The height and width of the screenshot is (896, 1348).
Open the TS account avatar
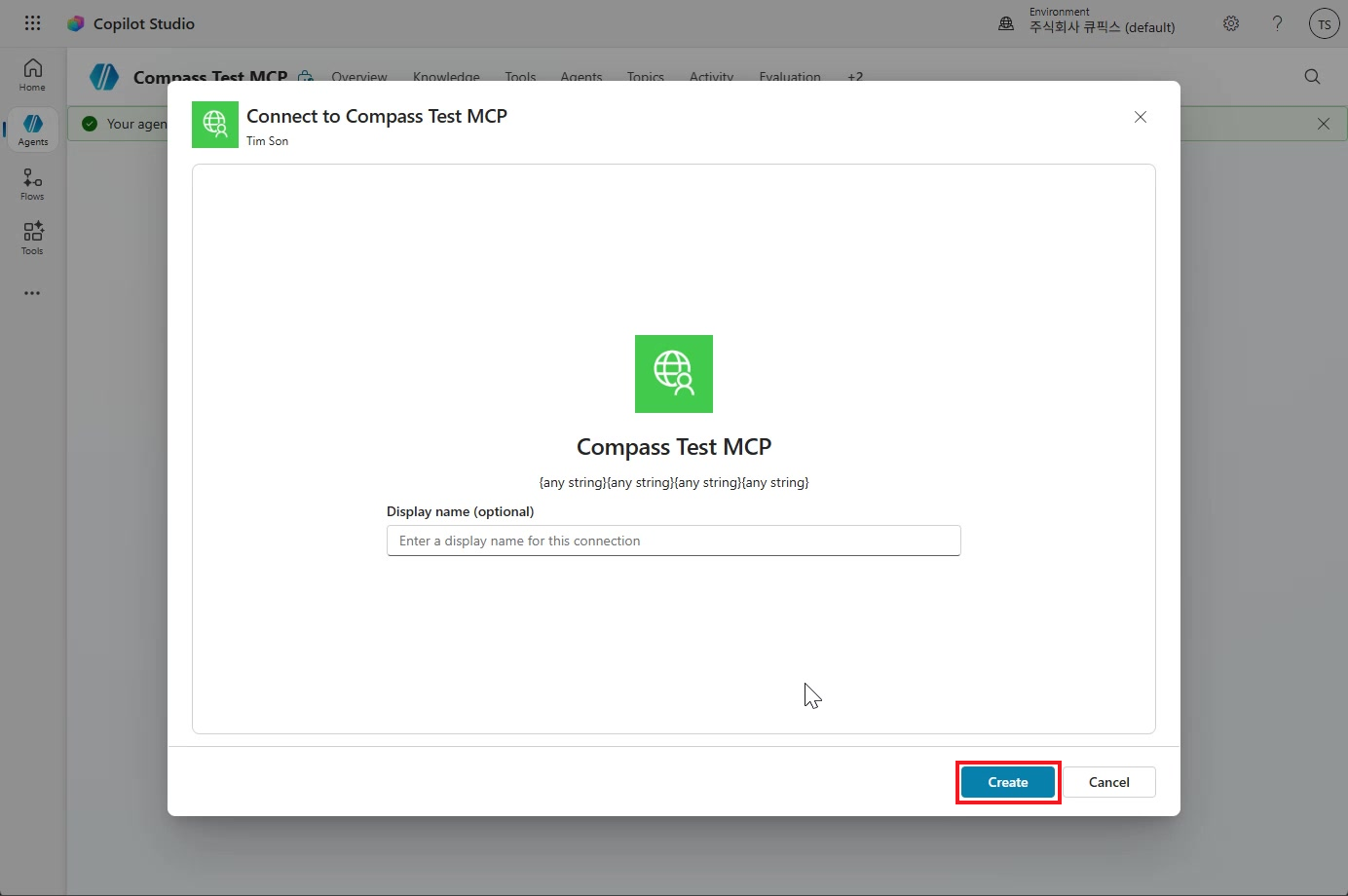click(x=1324, y=24)
